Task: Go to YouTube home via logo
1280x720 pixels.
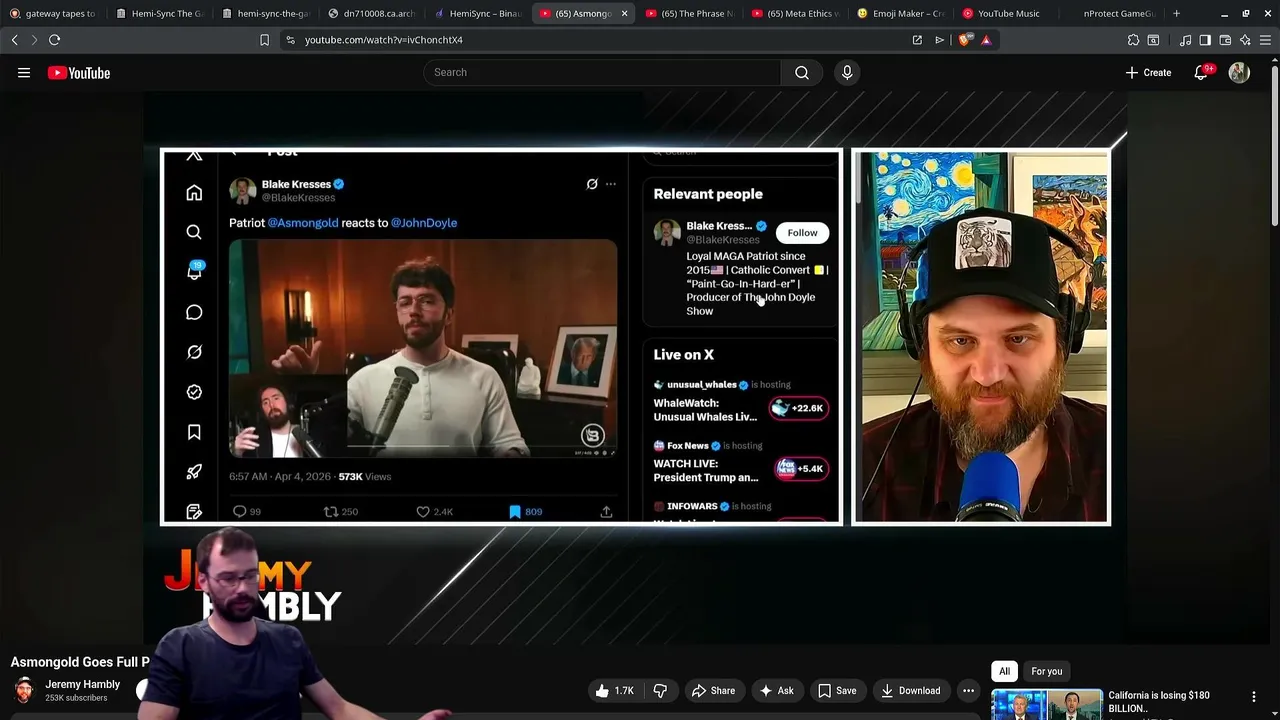Action: pyautogui.click(x=79, y=73)
